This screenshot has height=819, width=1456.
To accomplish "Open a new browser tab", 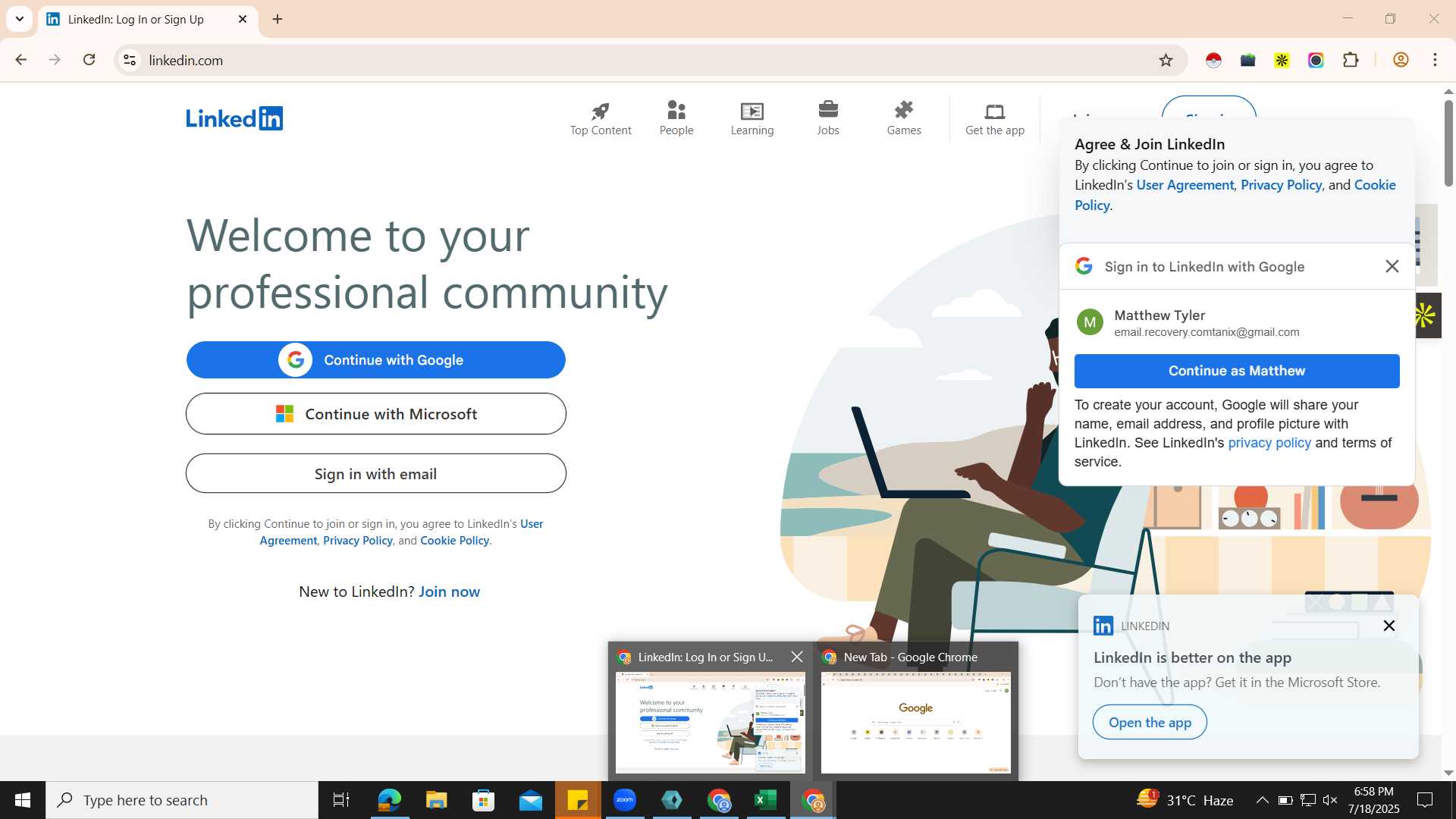I will point(278,19).
